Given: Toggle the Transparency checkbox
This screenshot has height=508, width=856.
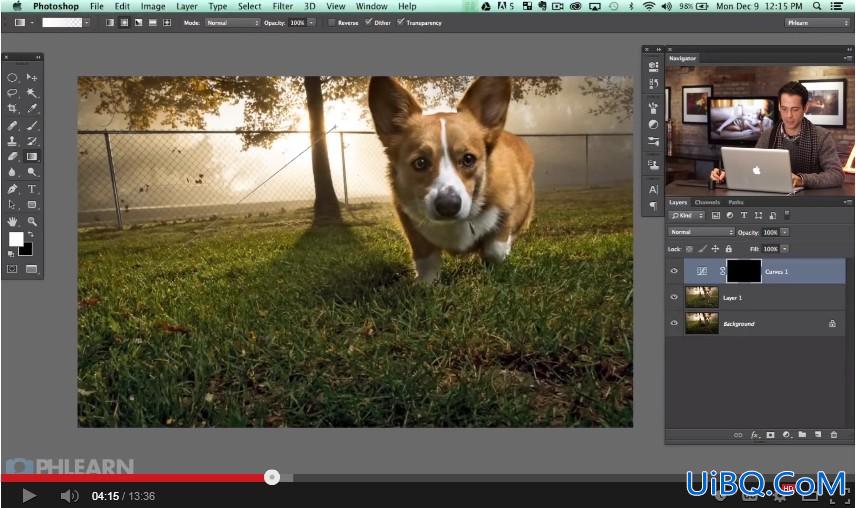Looking at the screenshot, I should click(401, 22).
